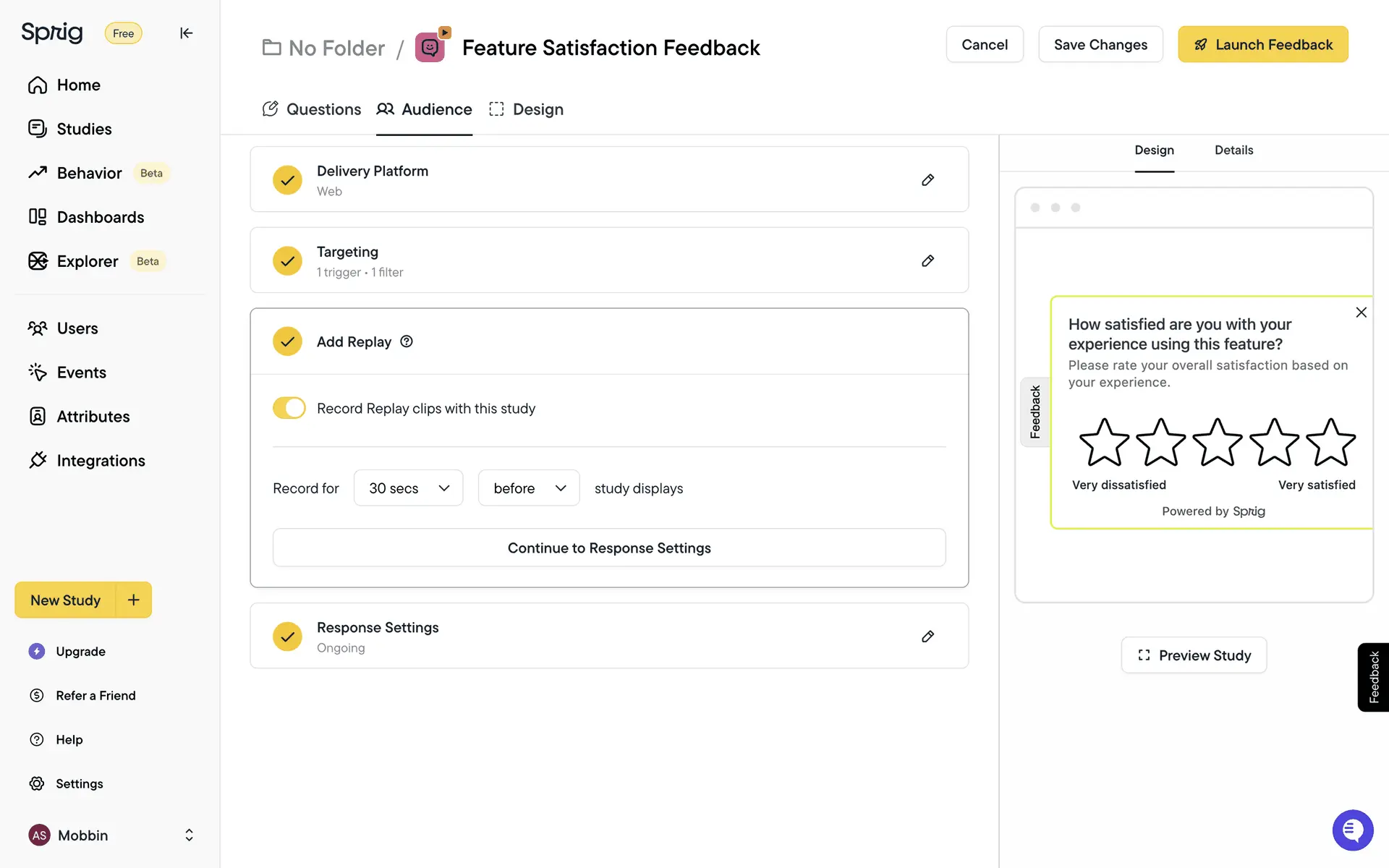
Task: Open the before/after timing dropdown
Action: coord(528,488)
